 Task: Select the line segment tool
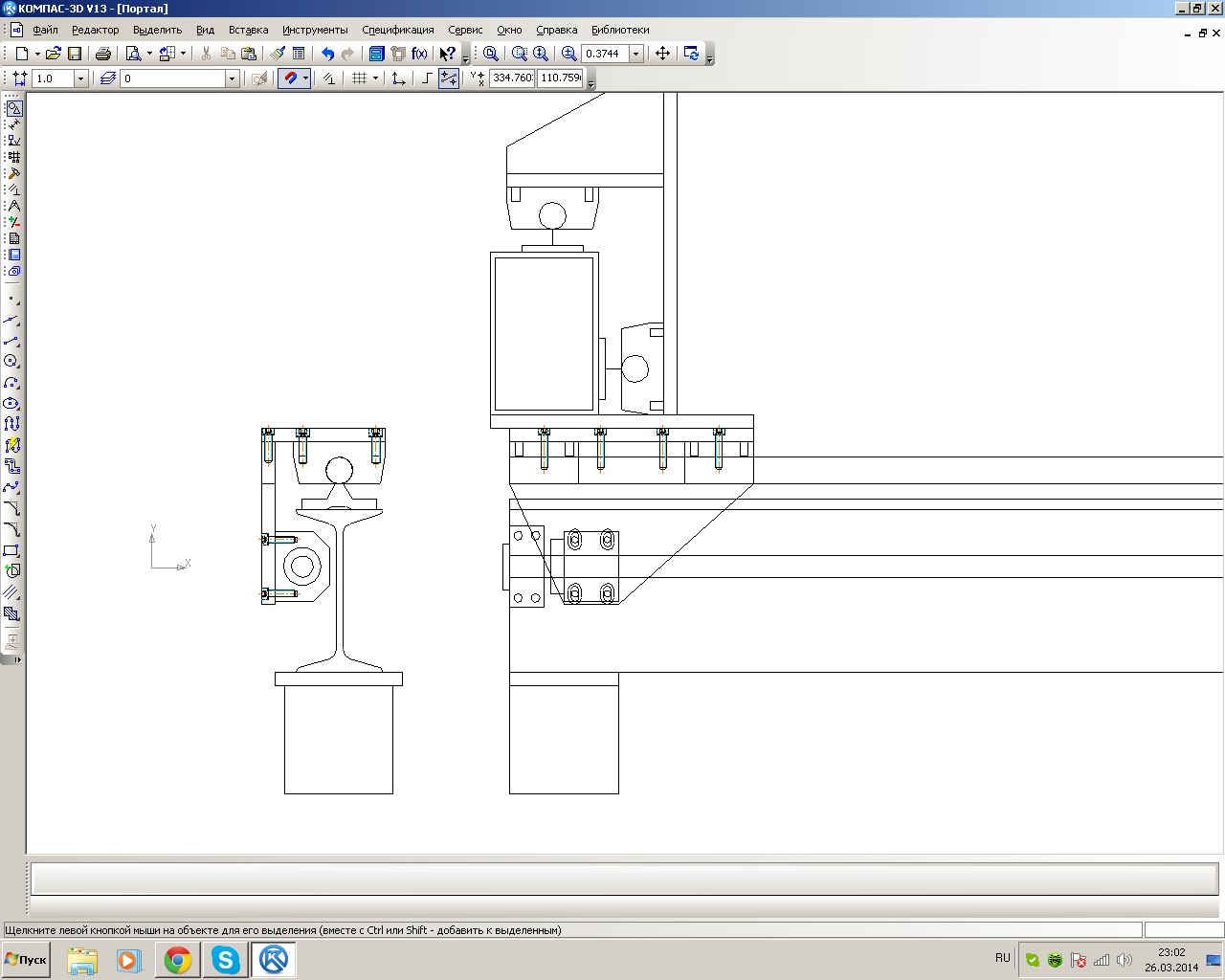point(11,340)
